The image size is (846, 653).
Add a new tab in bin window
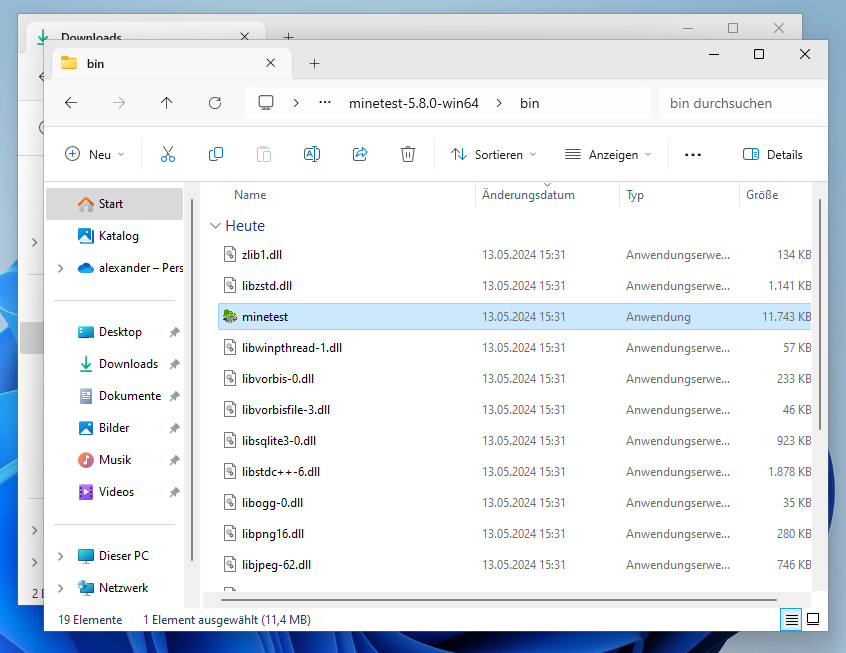click(315, 64)
